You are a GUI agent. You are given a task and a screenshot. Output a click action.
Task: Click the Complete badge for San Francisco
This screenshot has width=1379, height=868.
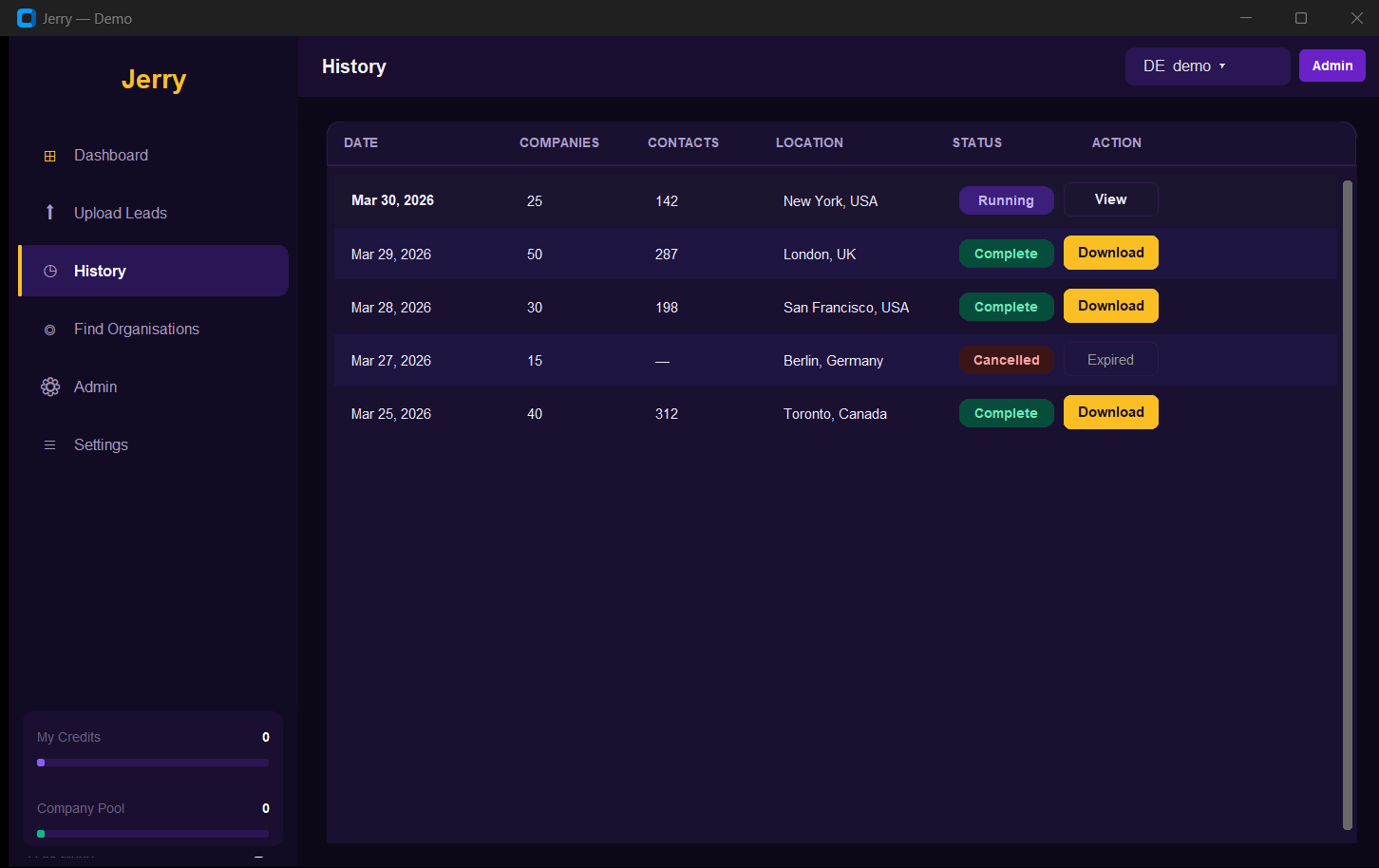(1007, 307)
